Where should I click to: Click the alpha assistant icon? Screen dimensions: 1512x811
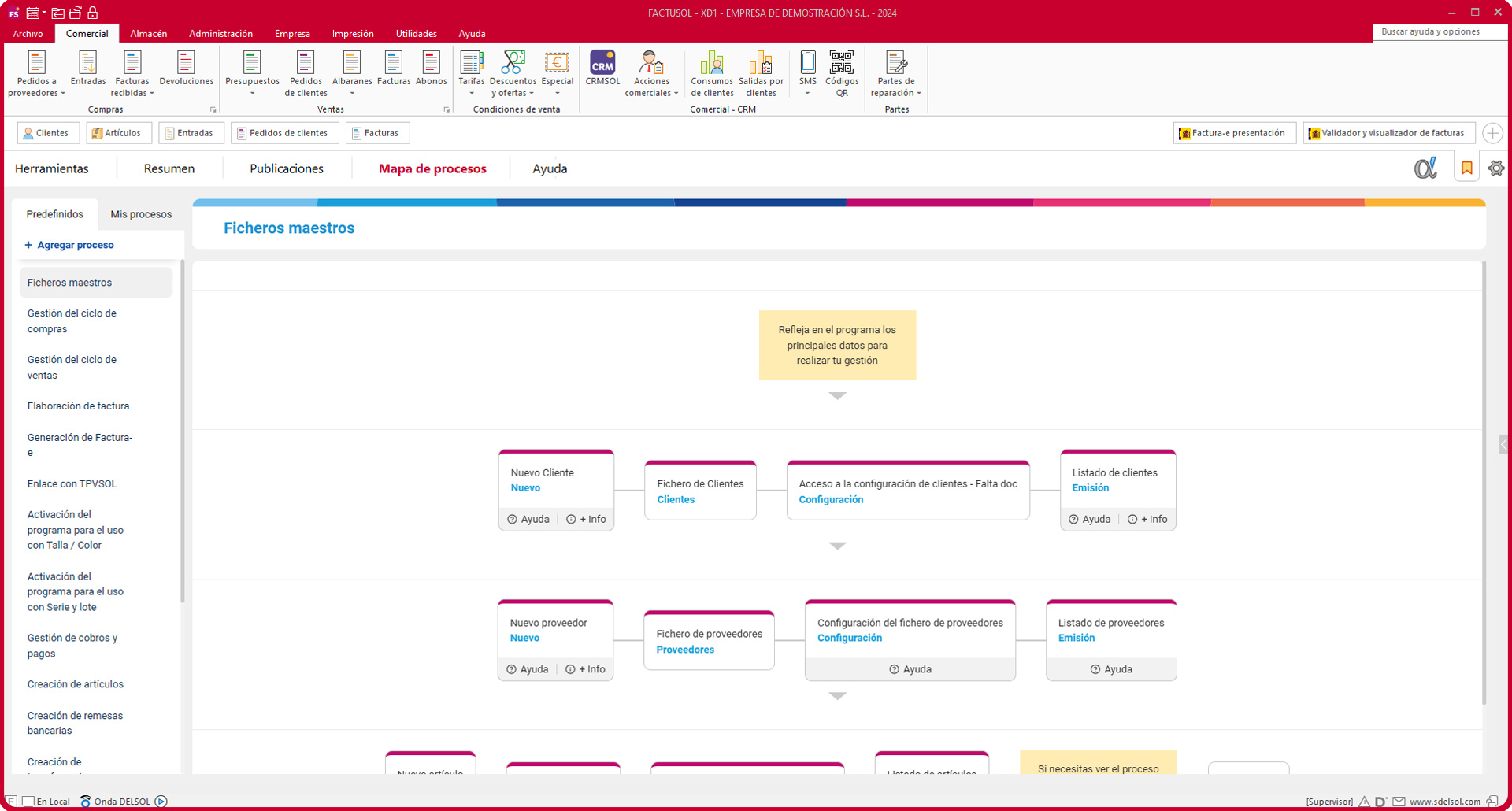pyautogui.click(x=1425, y=168)
